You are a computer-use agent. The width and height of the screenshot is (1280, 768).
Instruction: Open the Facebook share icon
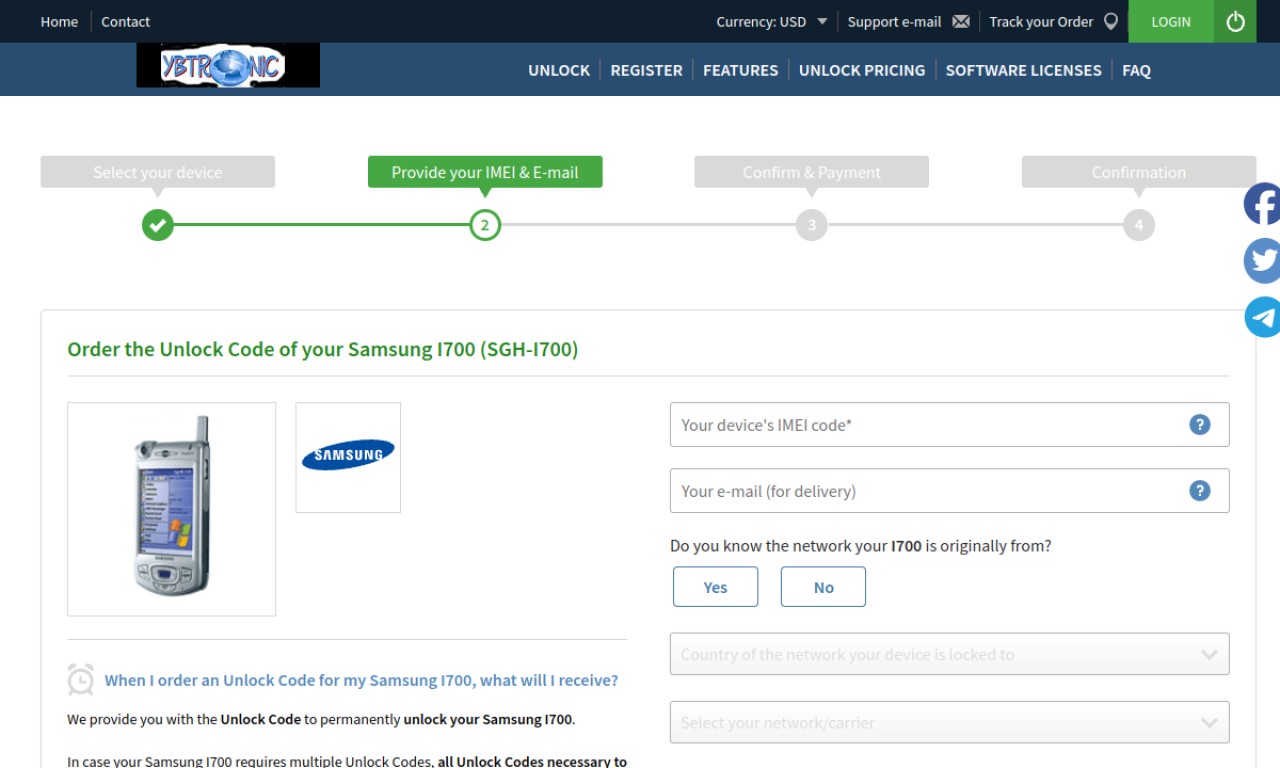1262,204
